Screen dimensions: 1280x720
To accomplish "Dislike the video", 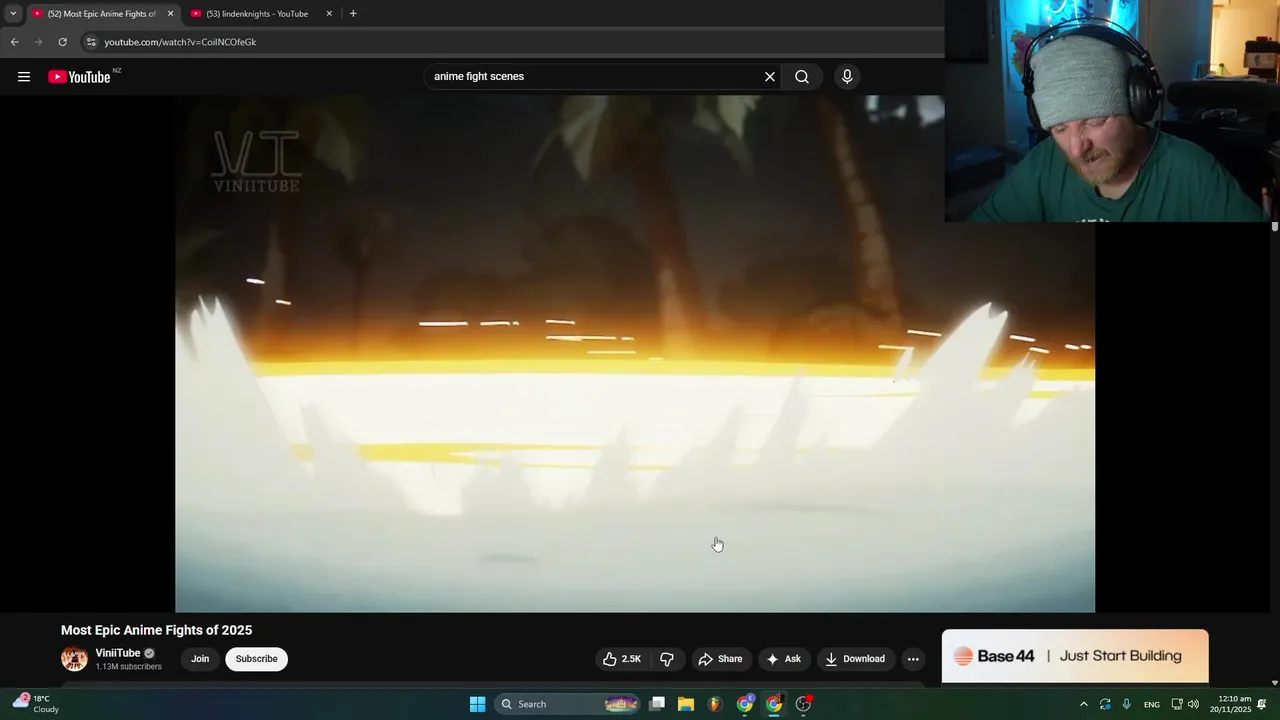I will 667,659.
